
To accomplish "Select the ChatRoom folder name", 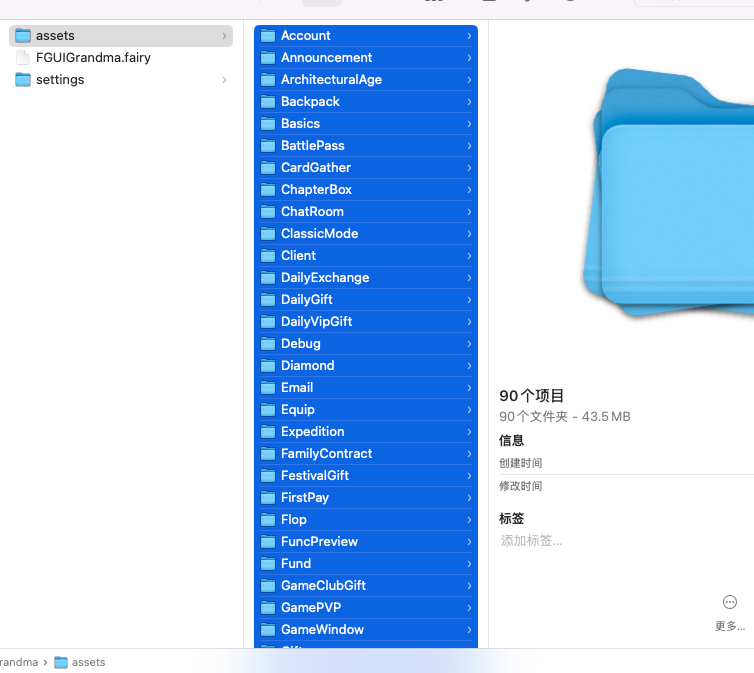I will click(312, 212).
